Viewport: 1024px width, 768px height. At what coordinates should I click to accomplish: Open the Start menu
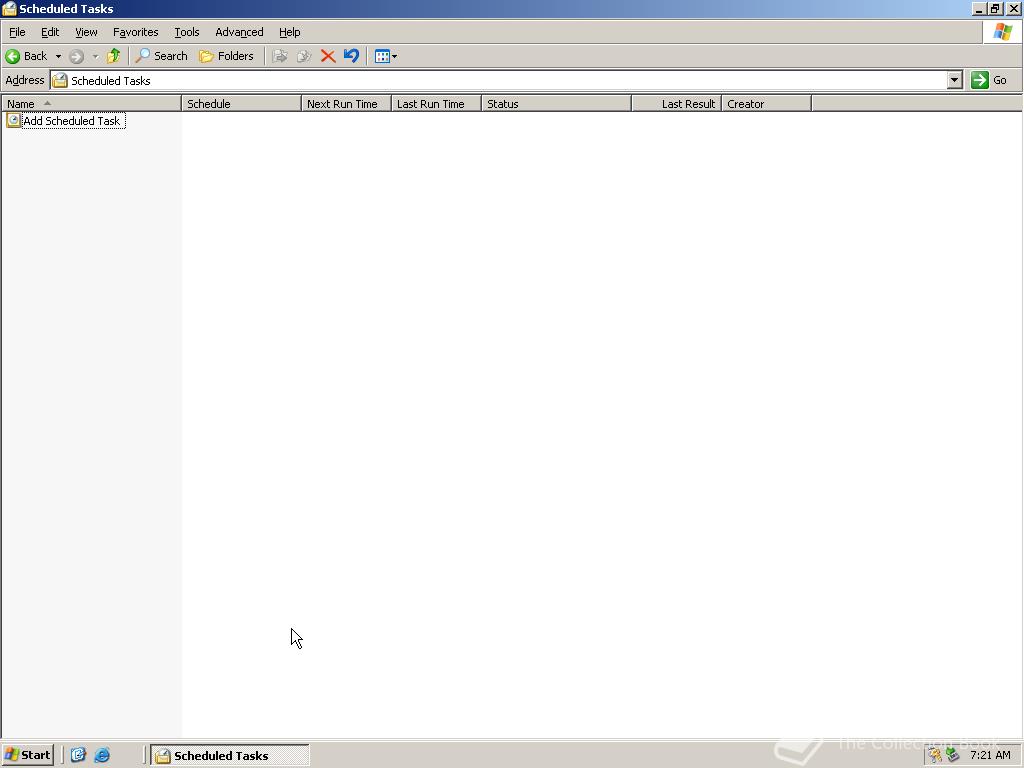[27, 755]
